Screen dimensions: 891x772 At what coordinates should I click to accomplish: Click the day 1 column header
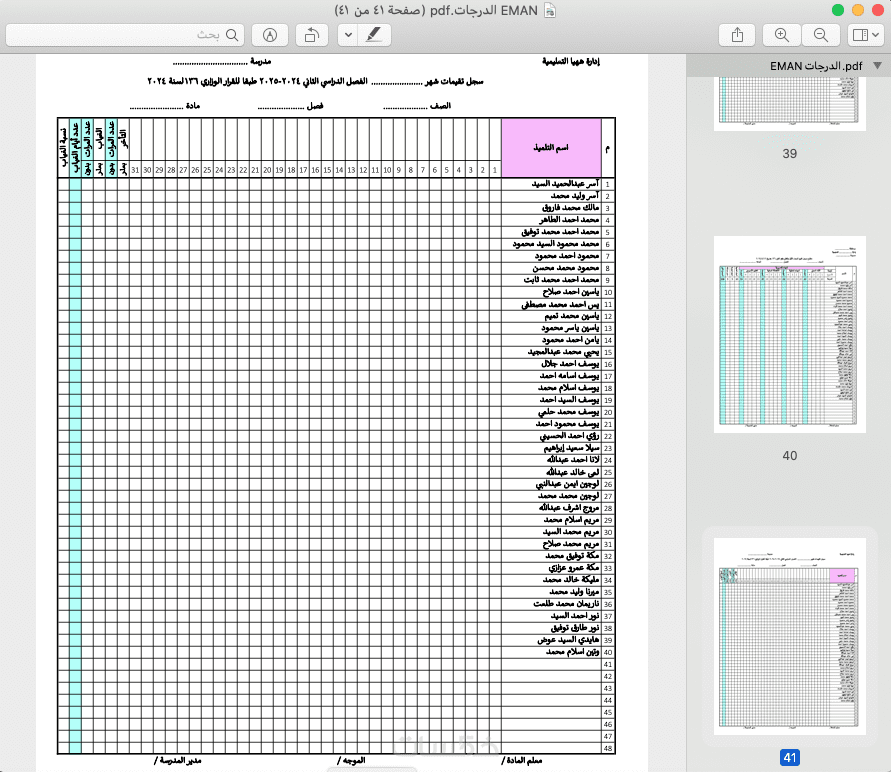point(495,170)
